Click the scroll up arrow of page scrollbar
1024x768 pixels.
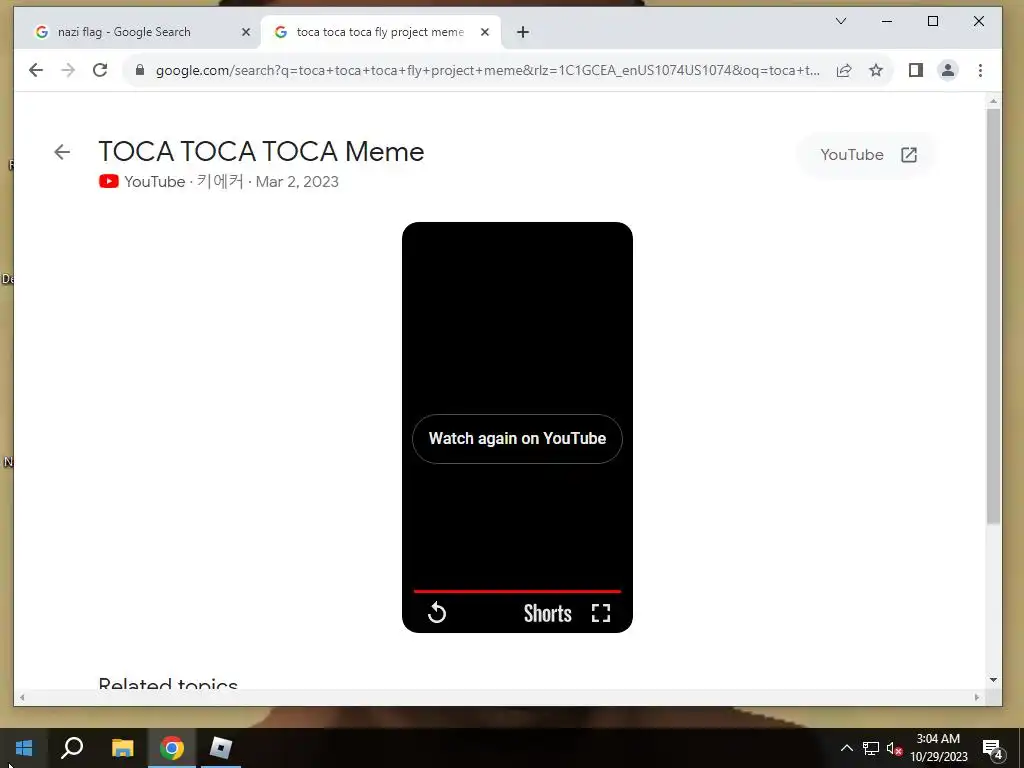[x=993, y=101]
